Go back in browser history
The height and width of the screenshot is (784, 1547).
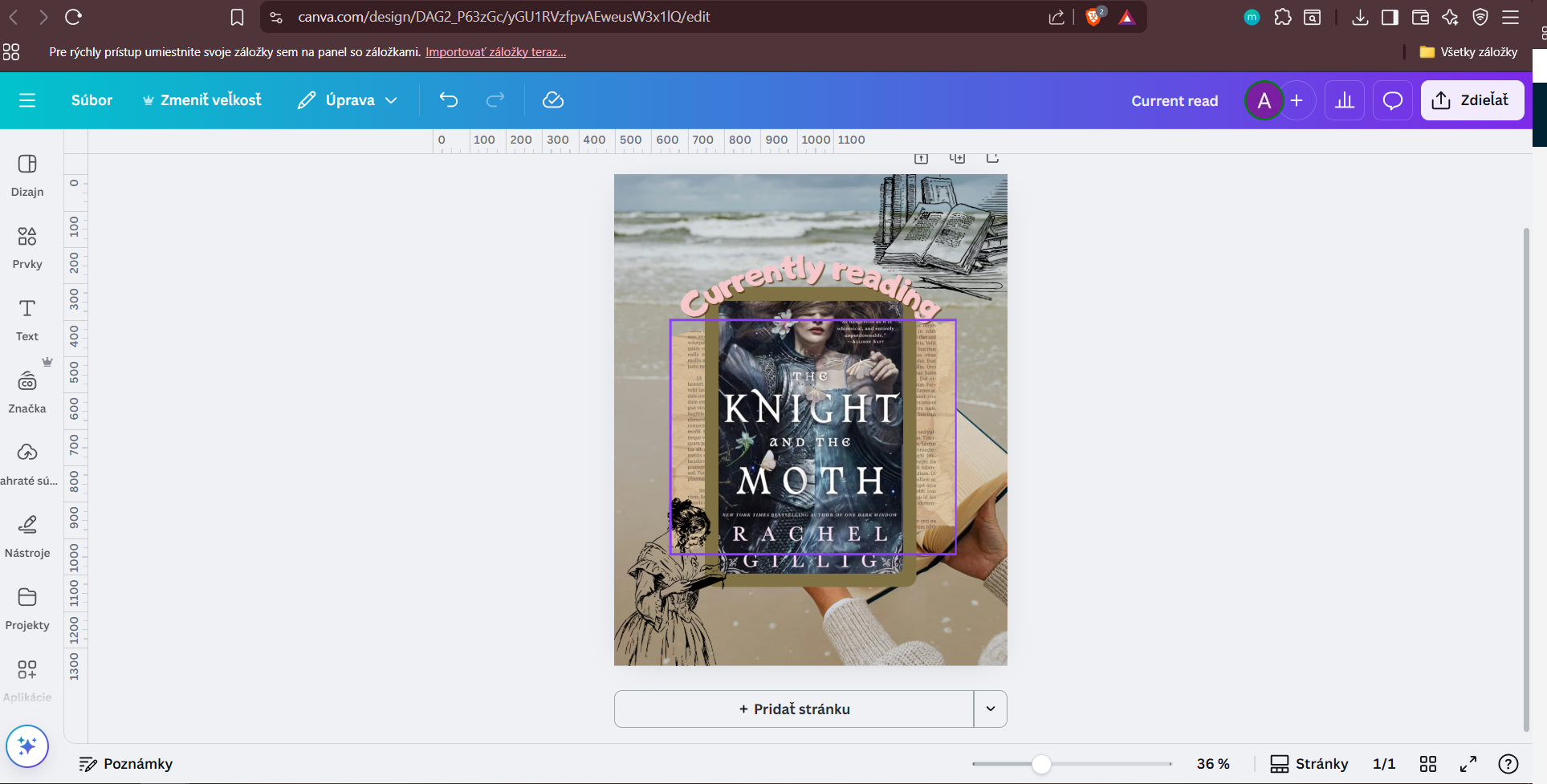tap(14, 17)
